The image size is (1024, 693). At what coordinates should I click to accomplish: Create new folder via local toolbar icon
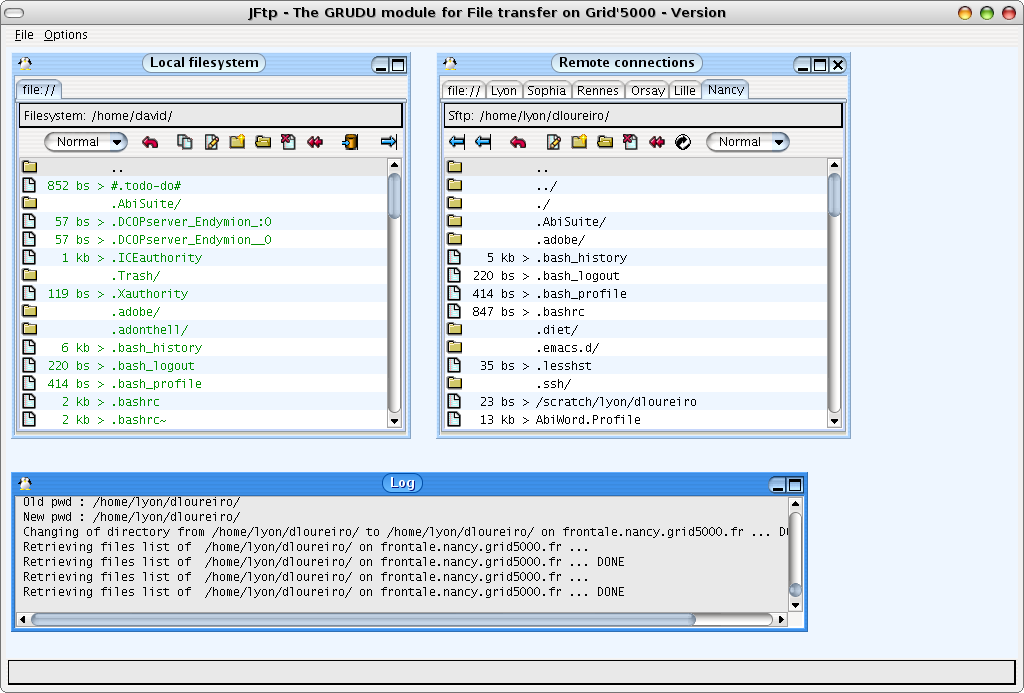237,142
